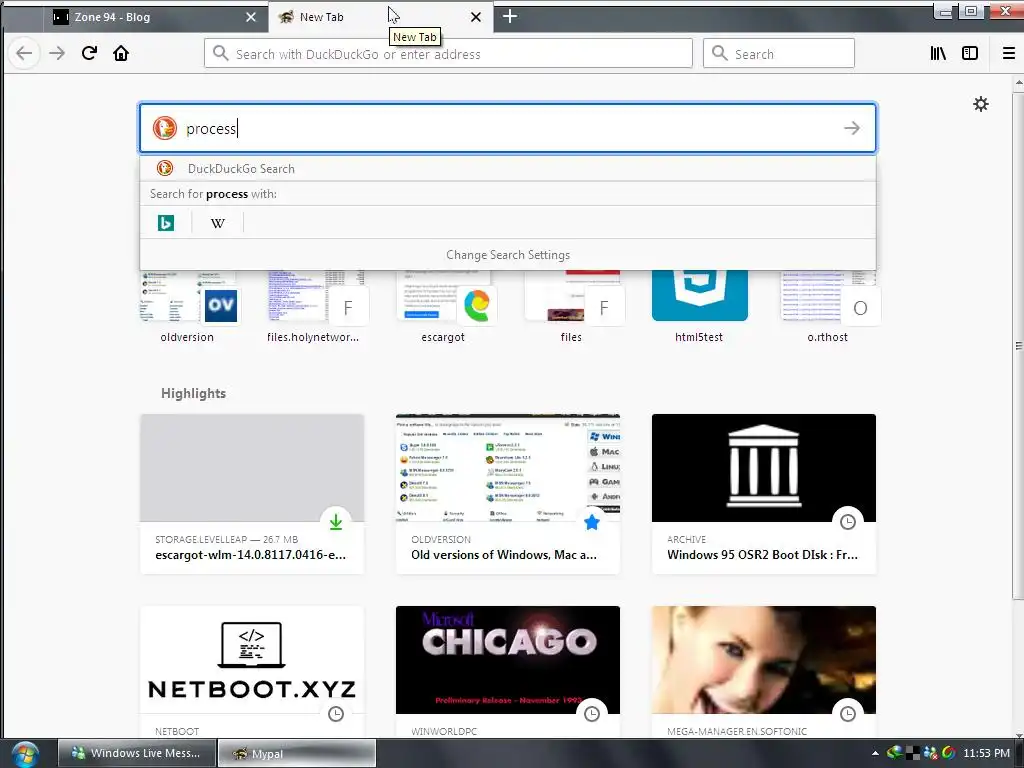Open the escargot top site
This screenshot has width=1024, height=768.
tap(443, 307)
